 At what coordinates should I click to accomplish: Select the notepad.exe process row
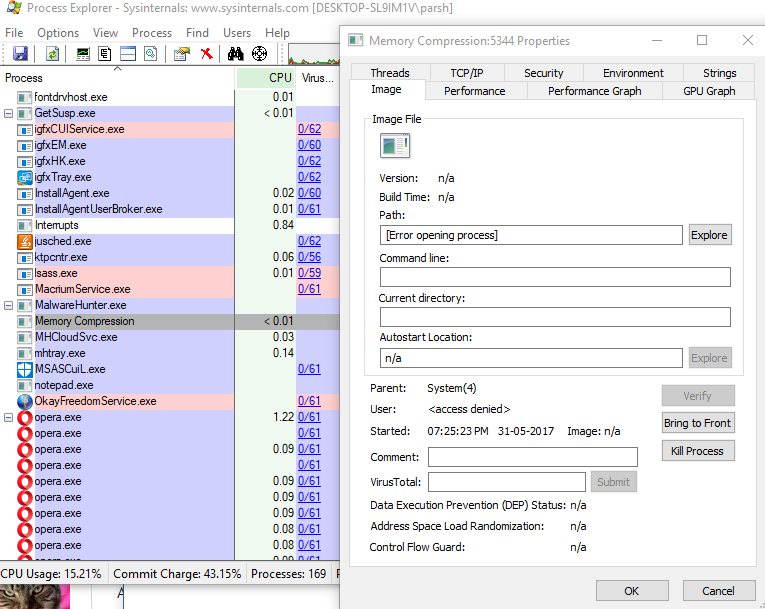coord(64,385)
